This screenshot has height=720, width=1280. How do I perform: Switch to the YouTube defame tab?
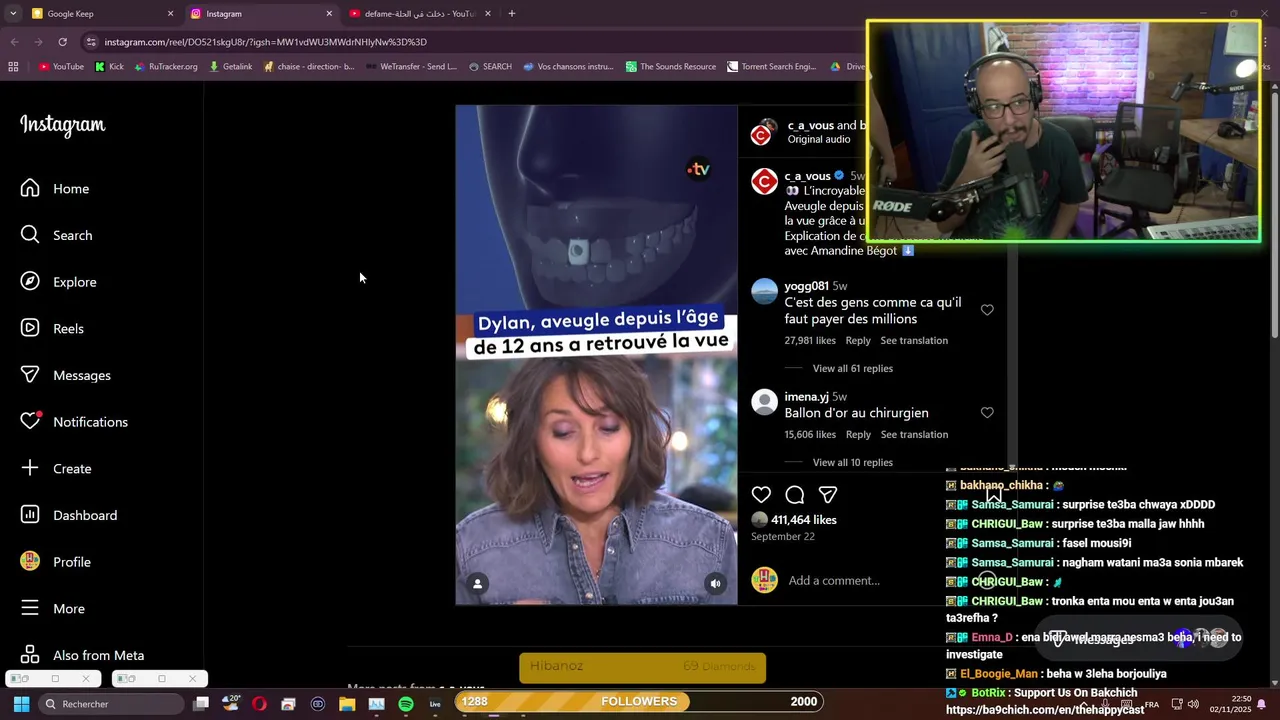(x=420, y=14)
